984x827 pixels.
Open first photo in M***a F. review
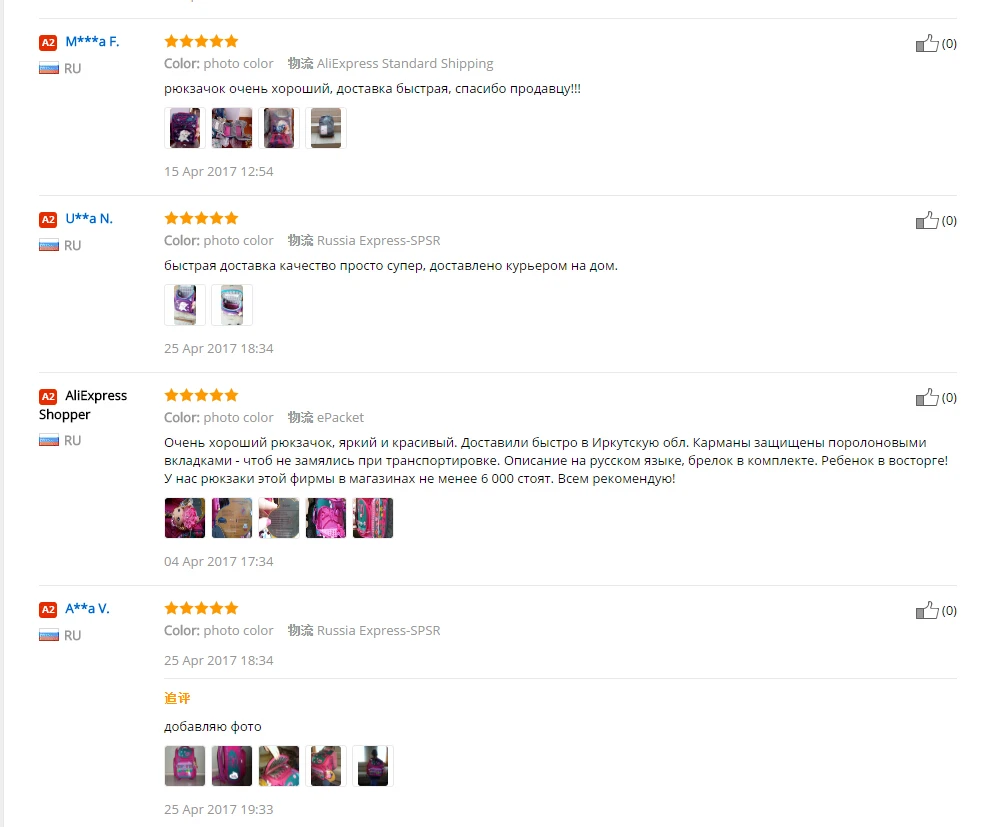pos(184,128)
